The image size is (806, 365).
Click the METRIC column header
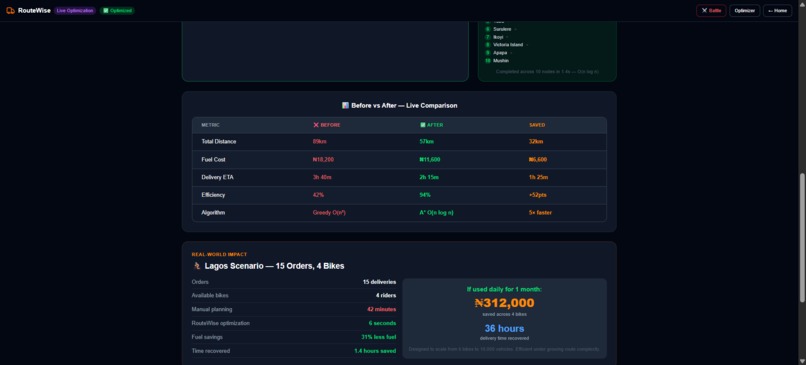(x=210, y=125)
